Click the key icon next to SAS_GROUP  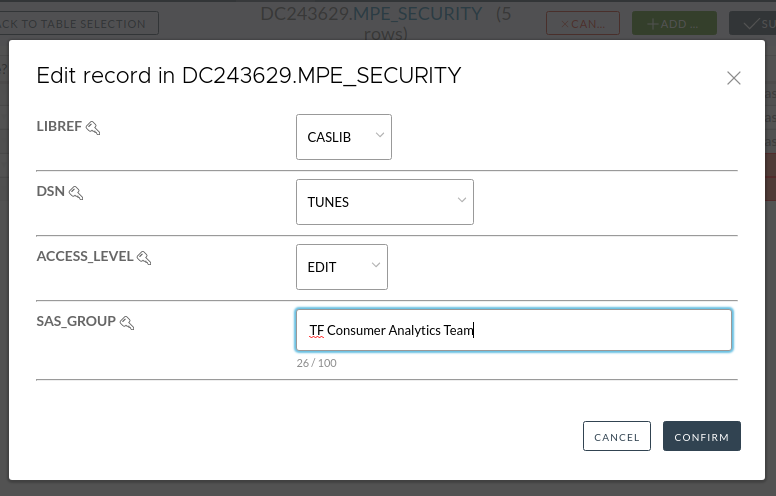126,322
